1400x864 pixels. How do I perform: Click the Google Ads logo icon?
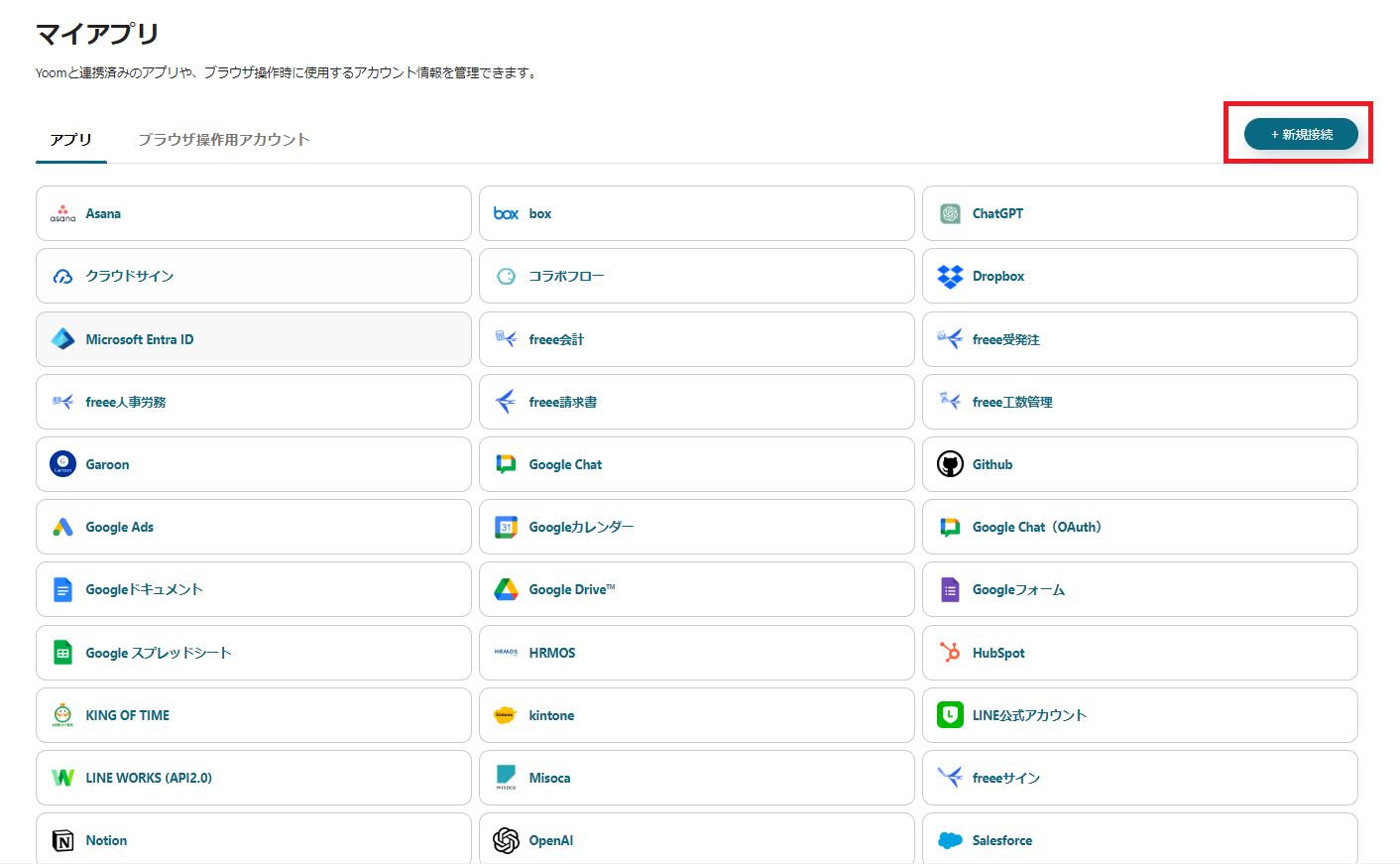(x=62, y=527)
